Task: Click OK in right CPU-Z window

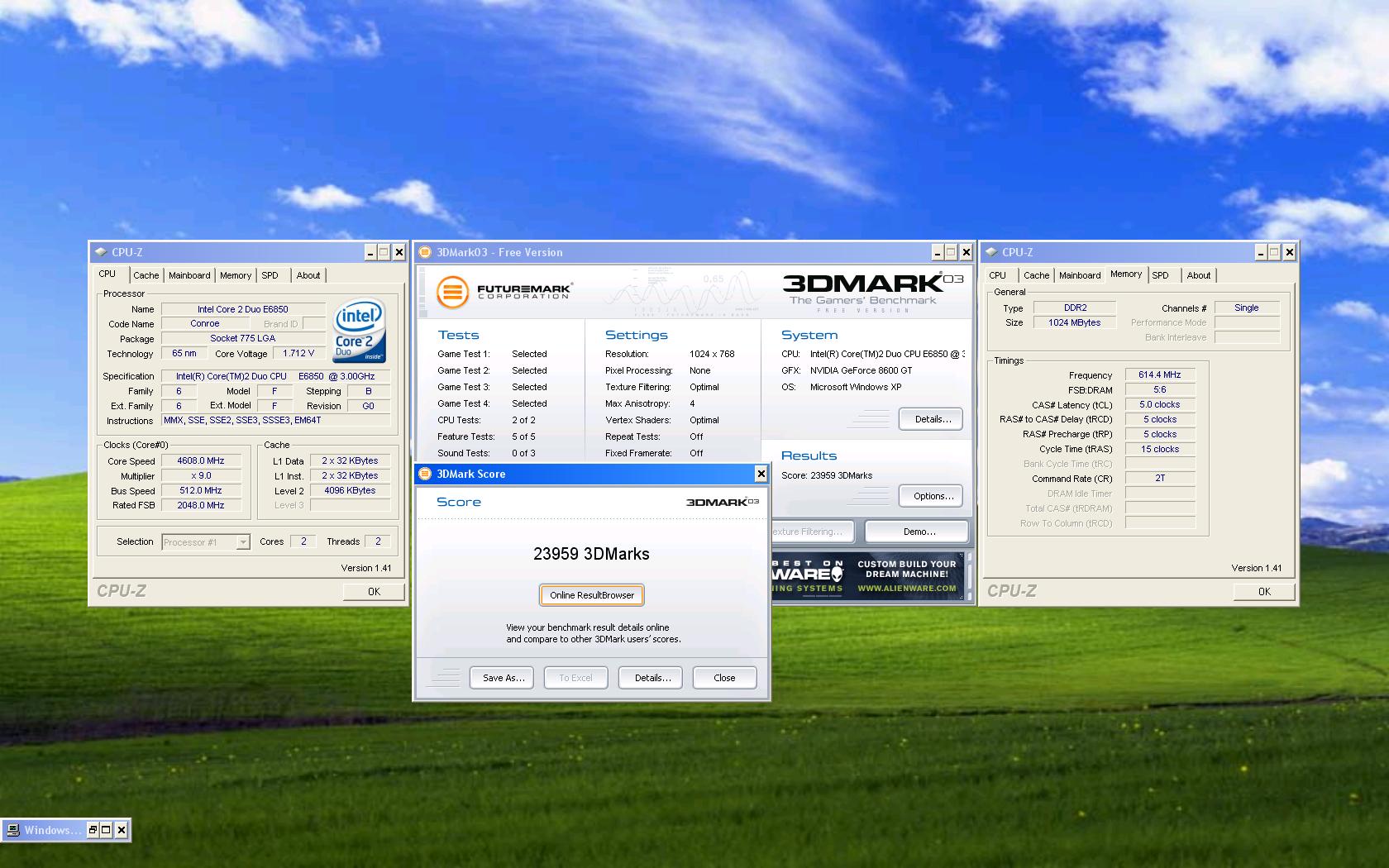Action: coord(1264,592)
